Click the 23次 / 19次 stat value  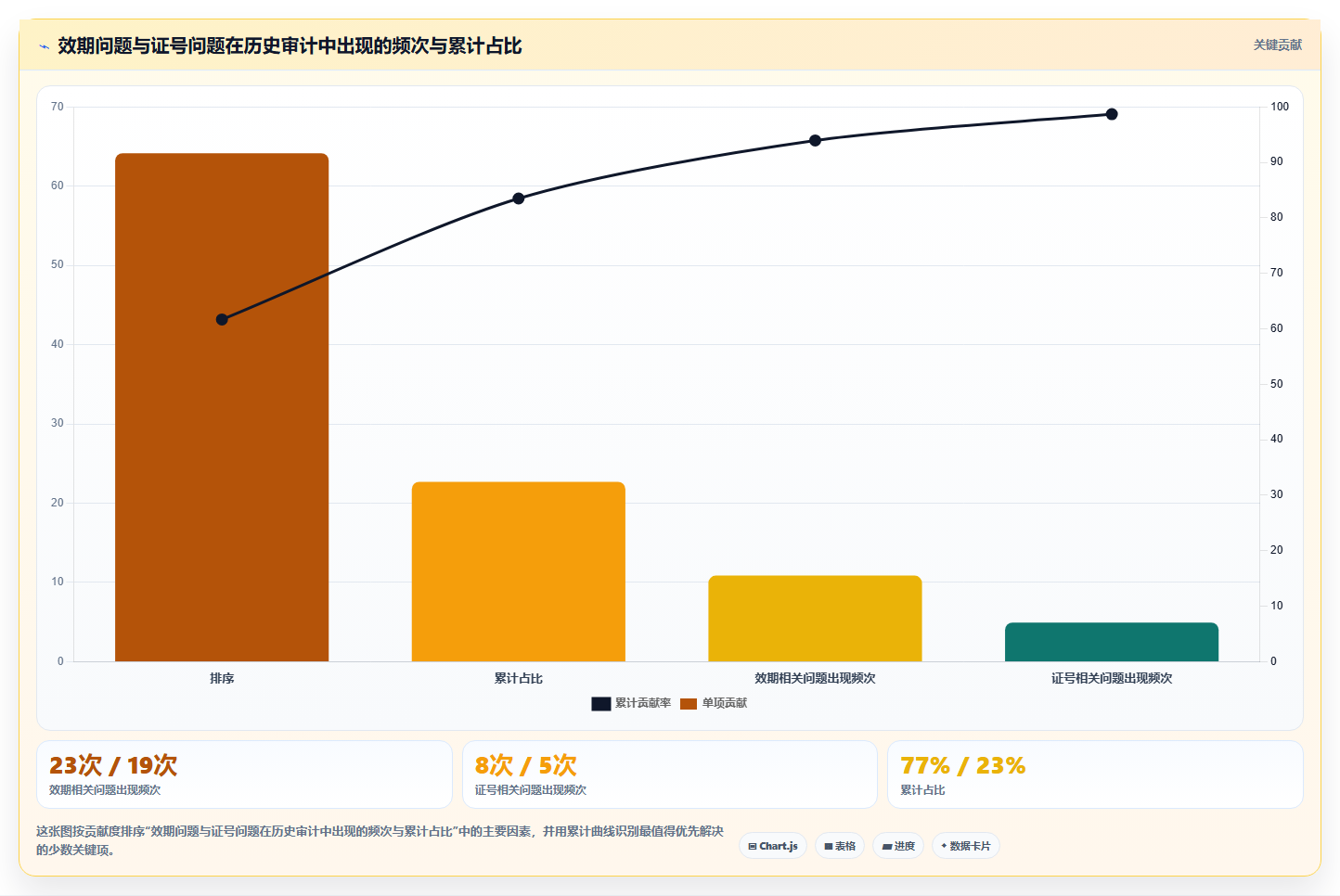pyautogui.click(x=113, y=765)
